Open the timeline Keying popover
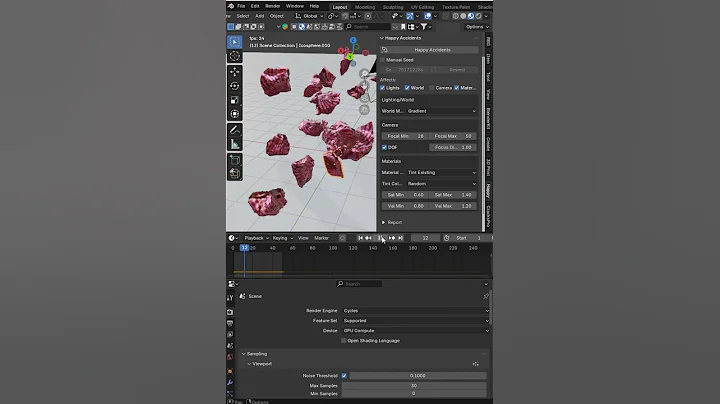Viewport: 720px width, 404px height. point(282,238)
